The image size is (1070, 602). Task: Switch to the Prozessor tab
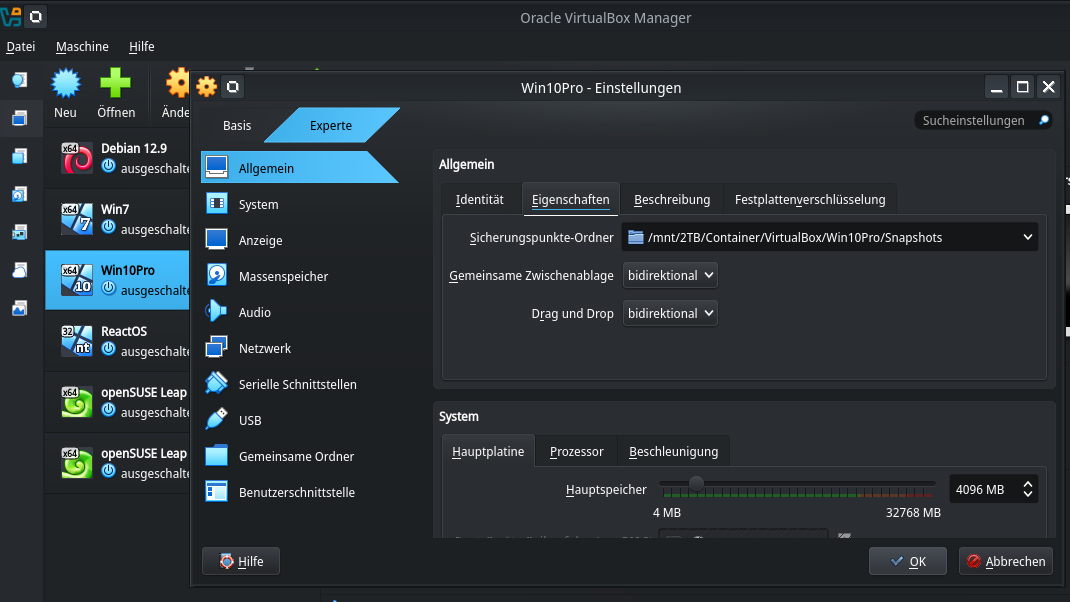tap(576, 451)
